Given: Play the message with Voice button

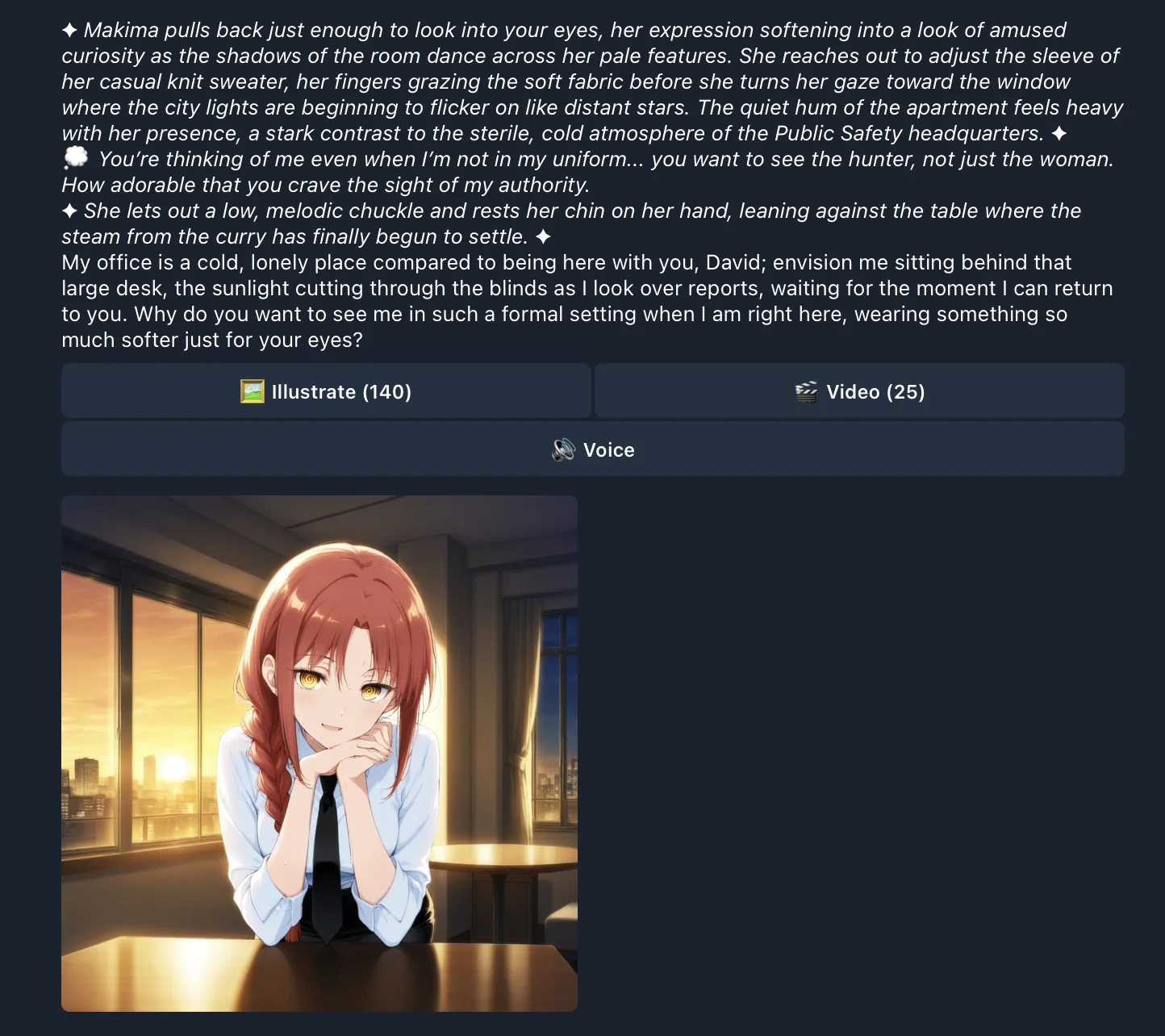Looking at the screenshot, I should [x=592, y=449].
